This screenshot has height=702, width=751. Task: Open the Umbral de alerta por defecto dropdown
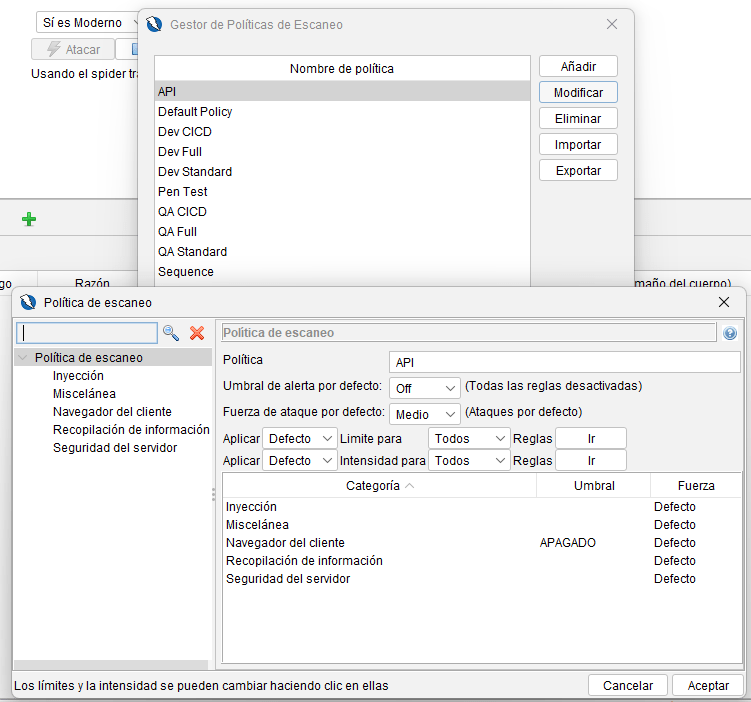424,387
